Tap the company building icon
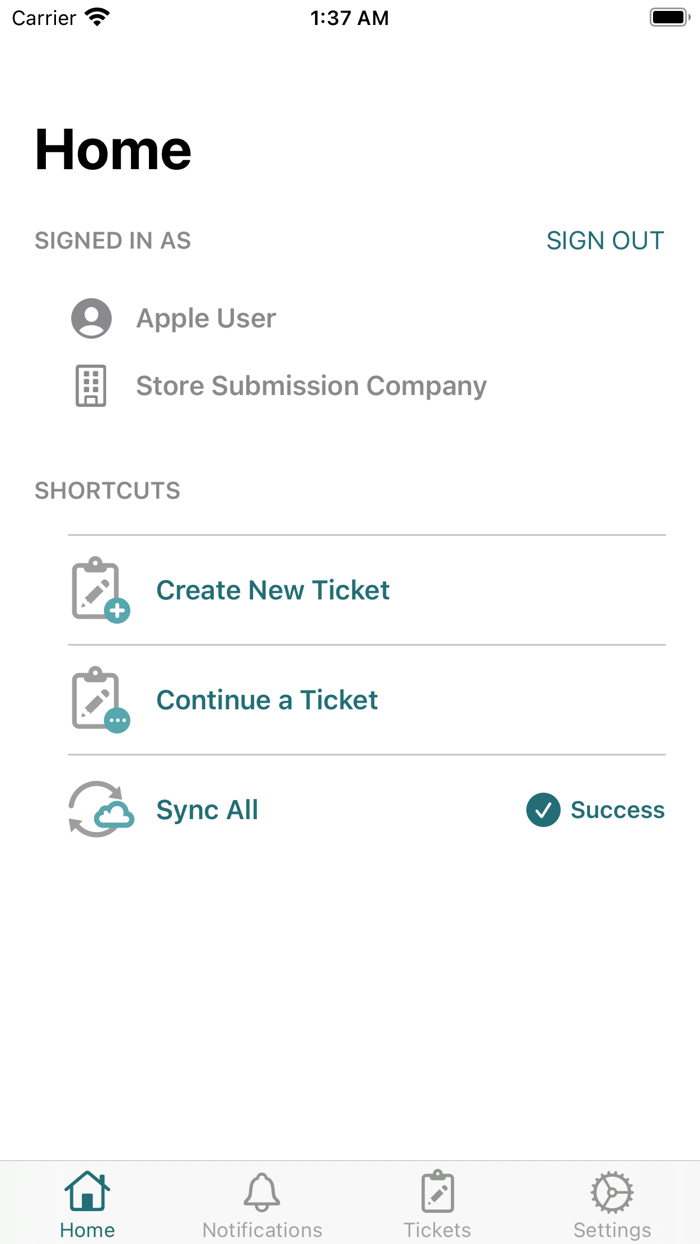 [x=91, y=386]
